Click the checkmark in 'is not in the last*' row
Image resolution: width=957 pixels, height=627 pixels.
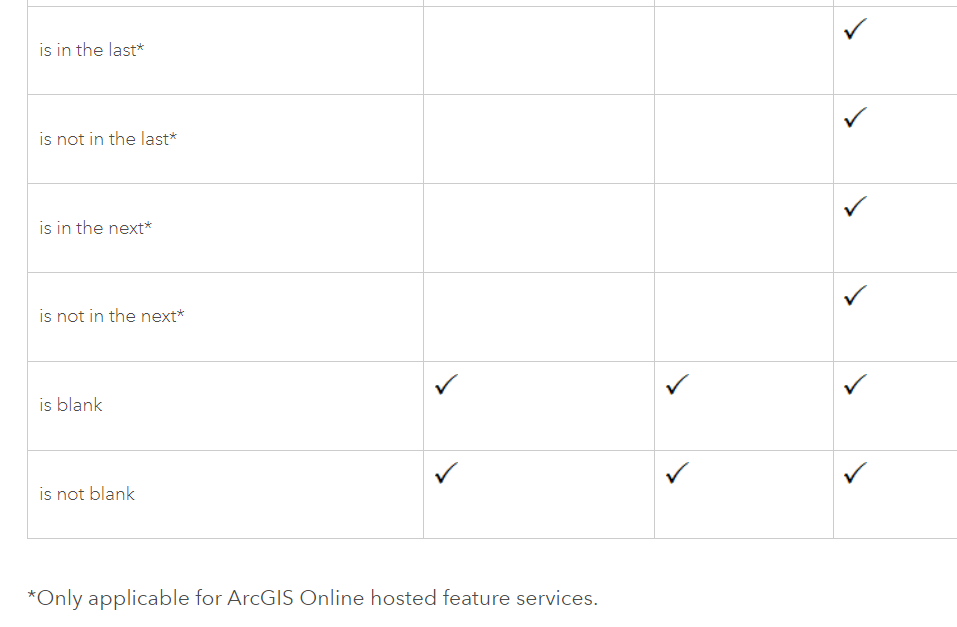pos(854,118)
